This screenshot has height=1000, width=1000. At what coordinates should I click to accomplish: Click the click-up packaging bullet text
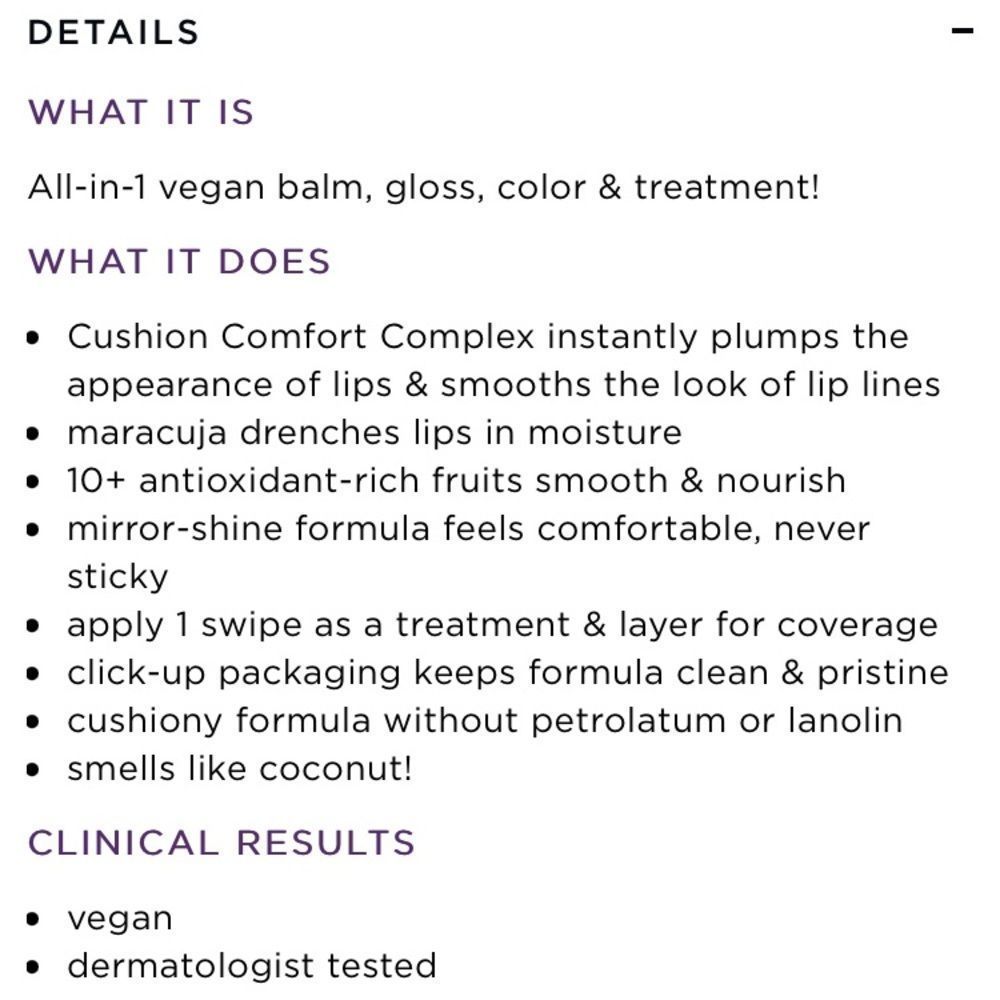pyautogui.click(x=507, y=673)
